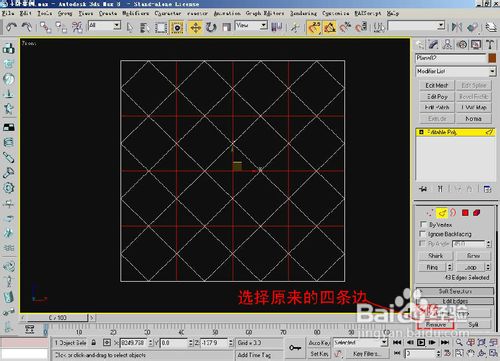Collapse the Soft Selection rollout
The height and width of the screenshot is (361, 500).
455,291
